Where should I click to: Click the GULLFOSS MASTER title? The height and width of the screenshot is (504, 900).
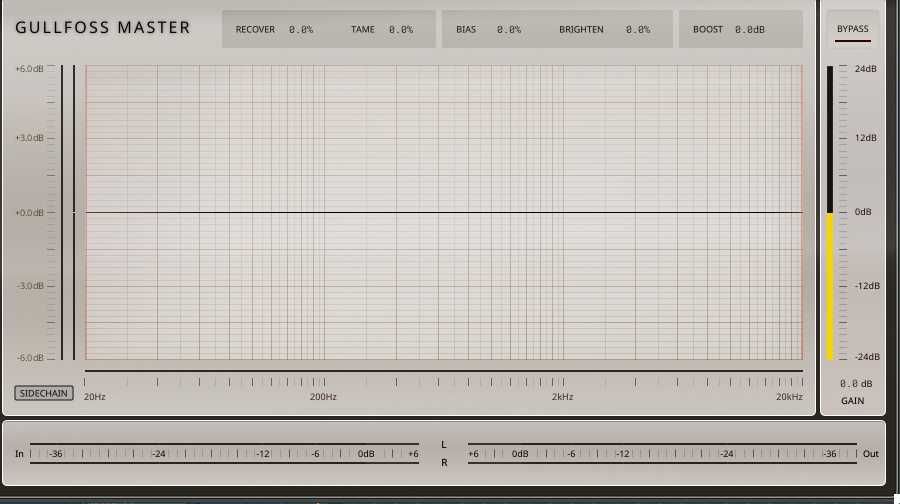pos(102,28)
